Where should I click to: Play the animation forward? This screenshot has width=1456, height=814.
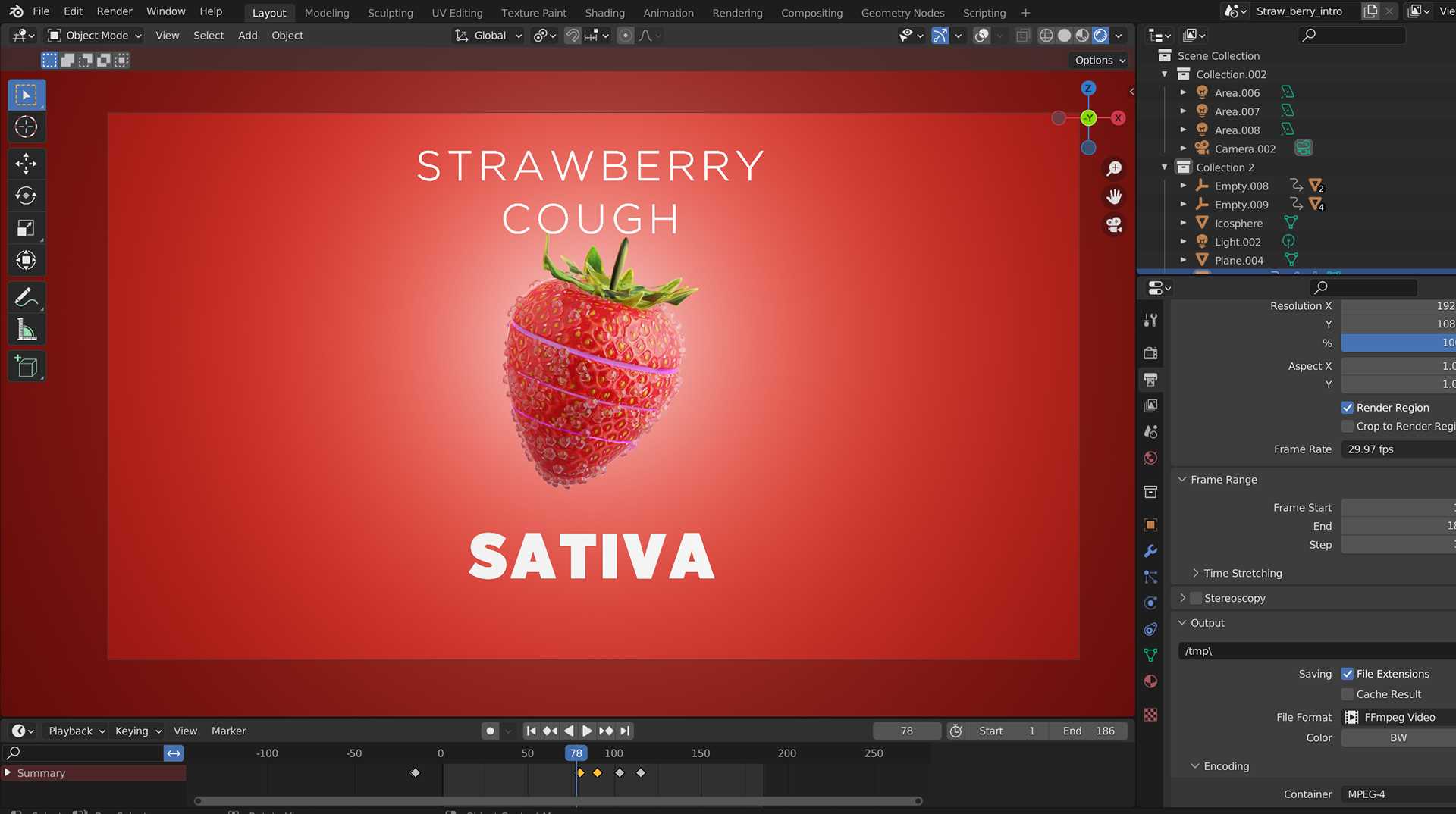pyautogui.click(x=587, y=731)
